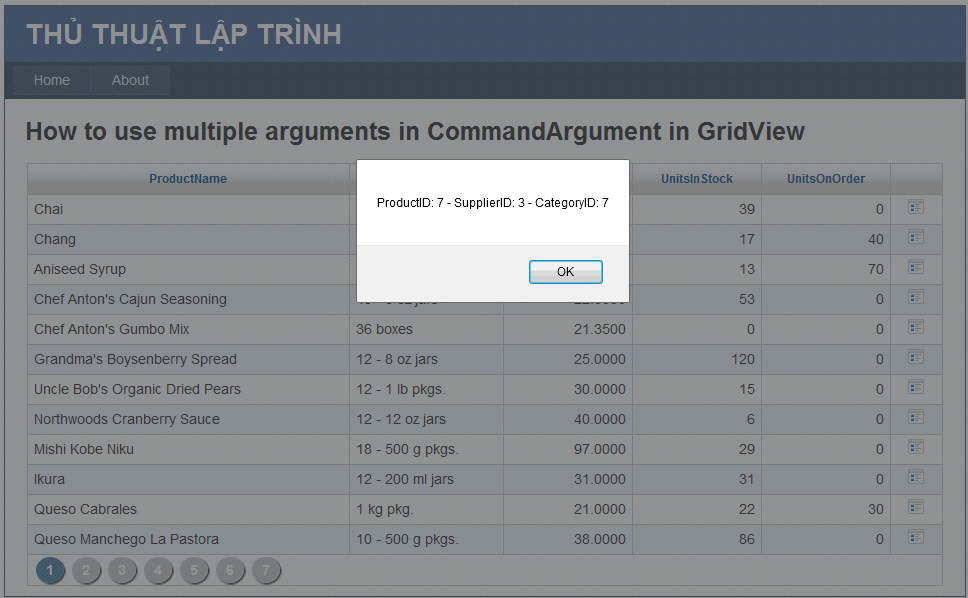
Task: Click the THỦ THUẬT LẬP TRÌNH site title
Action: (x=184, y=35)
